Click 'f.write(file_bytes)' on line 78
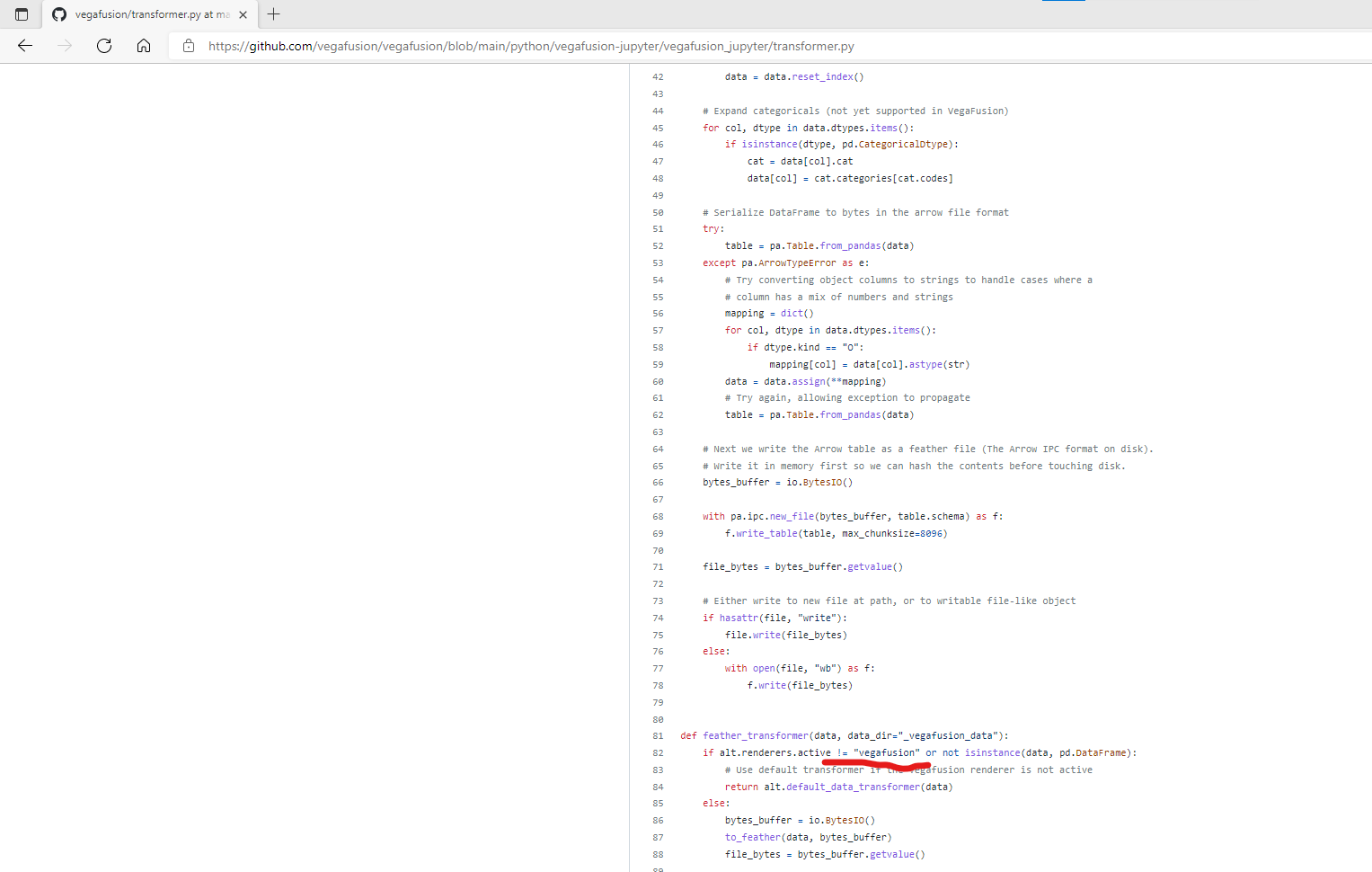The width and height of the screenshot is (1372, 872). tap(800, 686)
